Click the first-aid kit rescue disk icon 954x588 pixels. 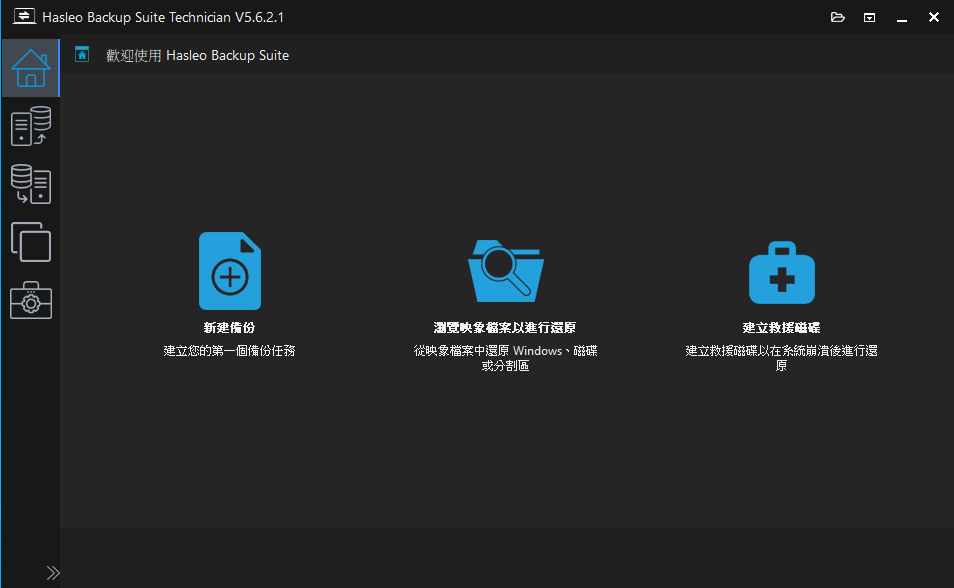pyautogui.click(x=781, y=272)
